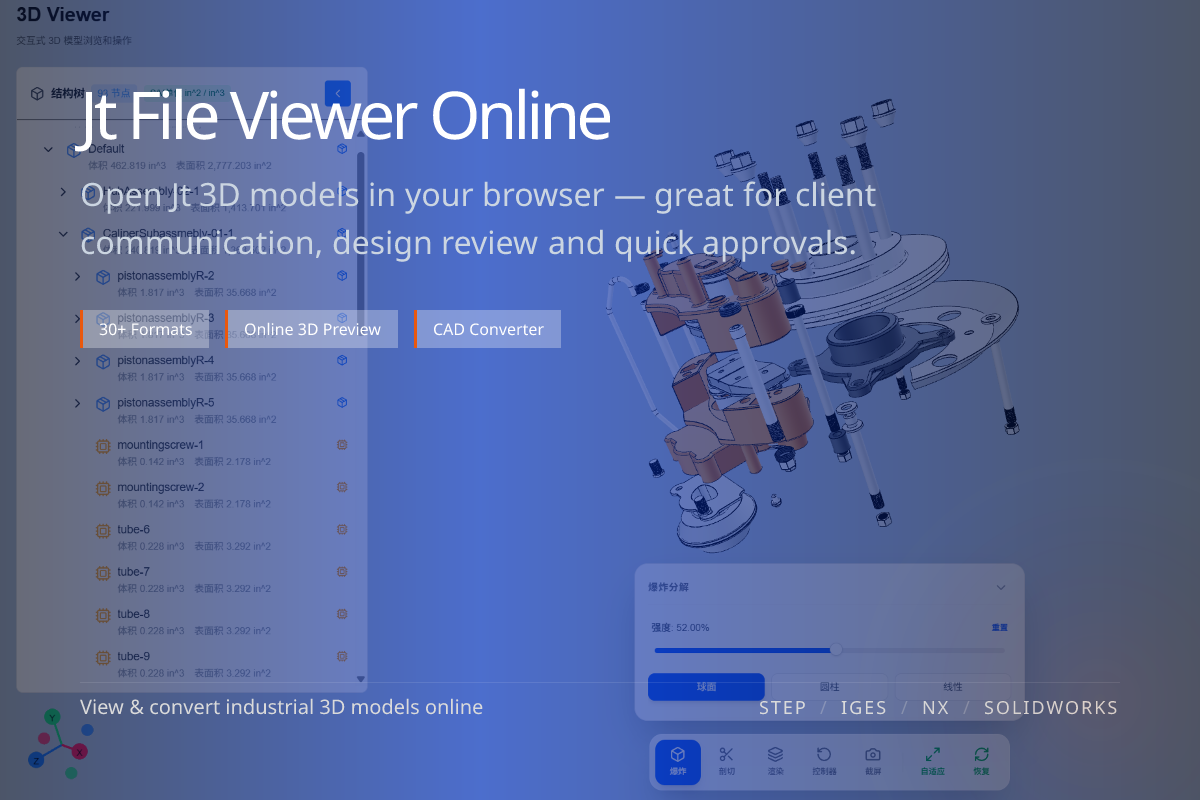1200x800 pixels.
Task: Click the explode 强度 slider handle
Action: [836, 650]
